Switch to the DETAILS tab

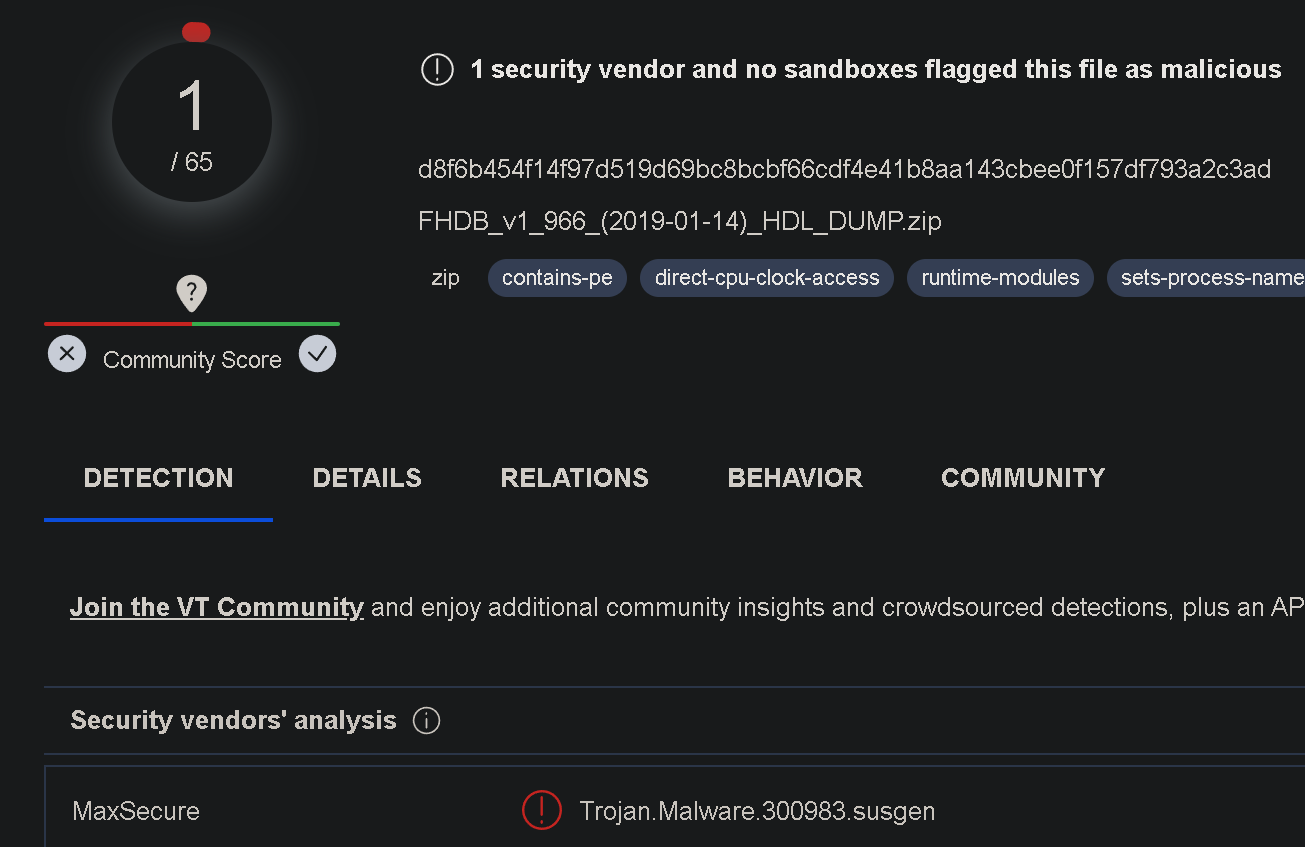click(367, 478)
